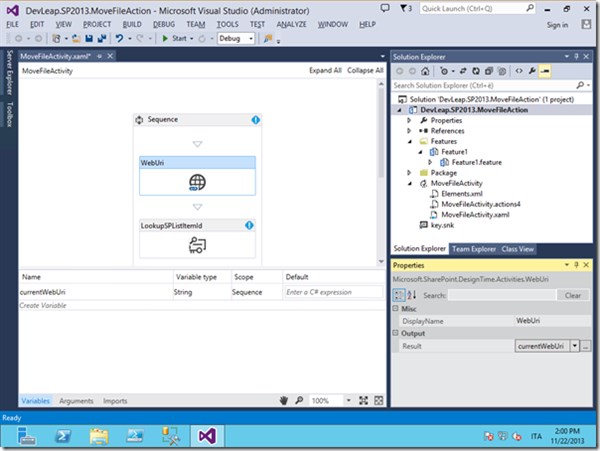The height and width of the screenshot is (451, 600).
Task: Click the Fit to Screen icon
Action: (x=364, y=401)
